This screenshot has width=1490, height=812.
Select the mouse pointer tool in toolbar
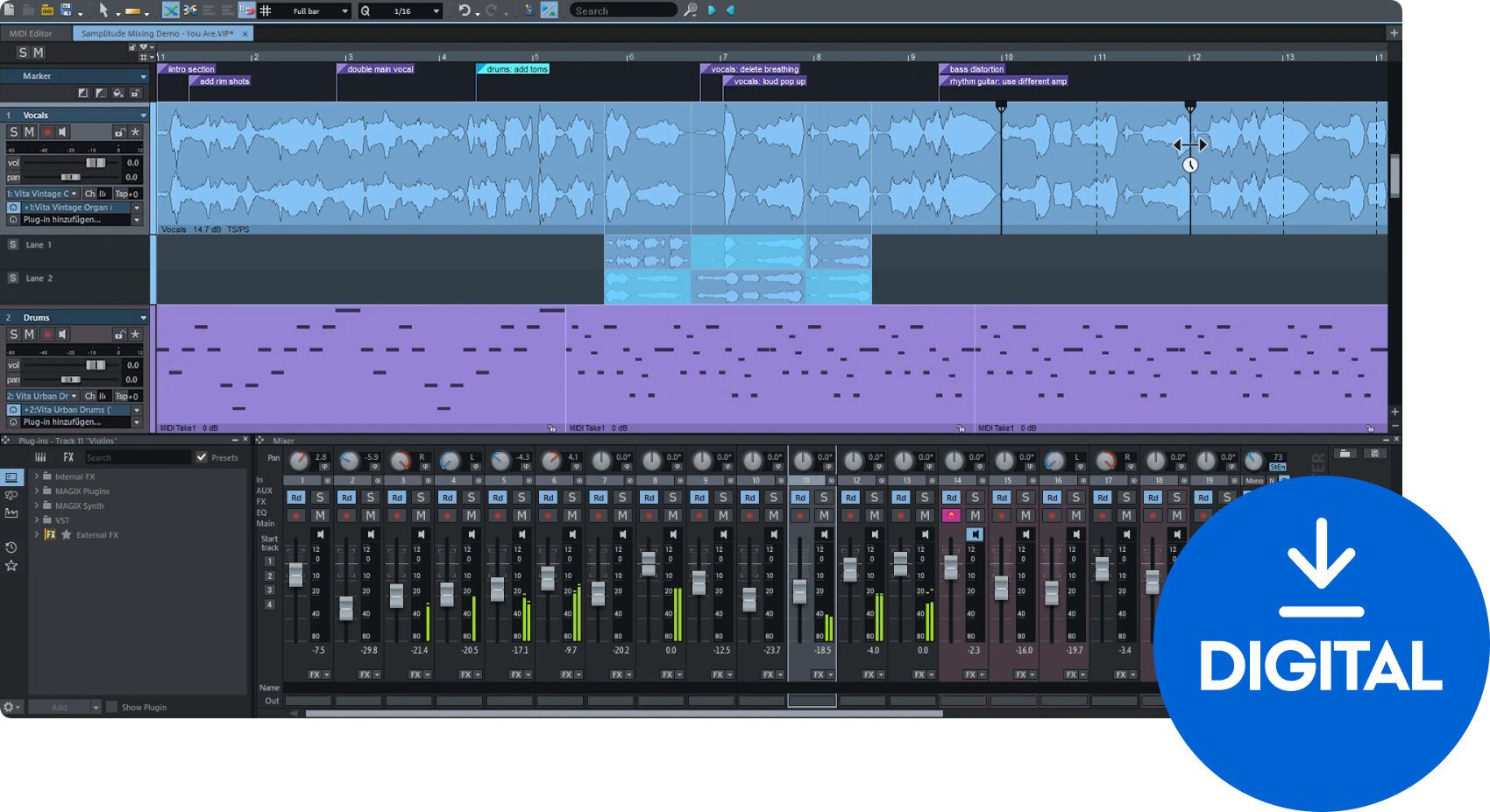[x=103, y=11]
